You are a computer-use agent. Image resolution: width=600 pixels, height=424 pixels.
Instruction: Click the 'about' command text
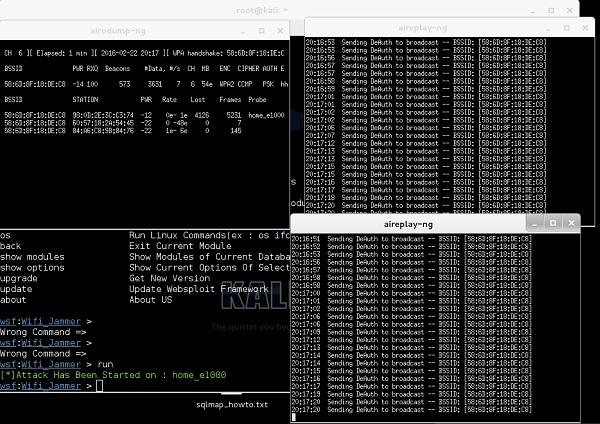coord(13,300)
